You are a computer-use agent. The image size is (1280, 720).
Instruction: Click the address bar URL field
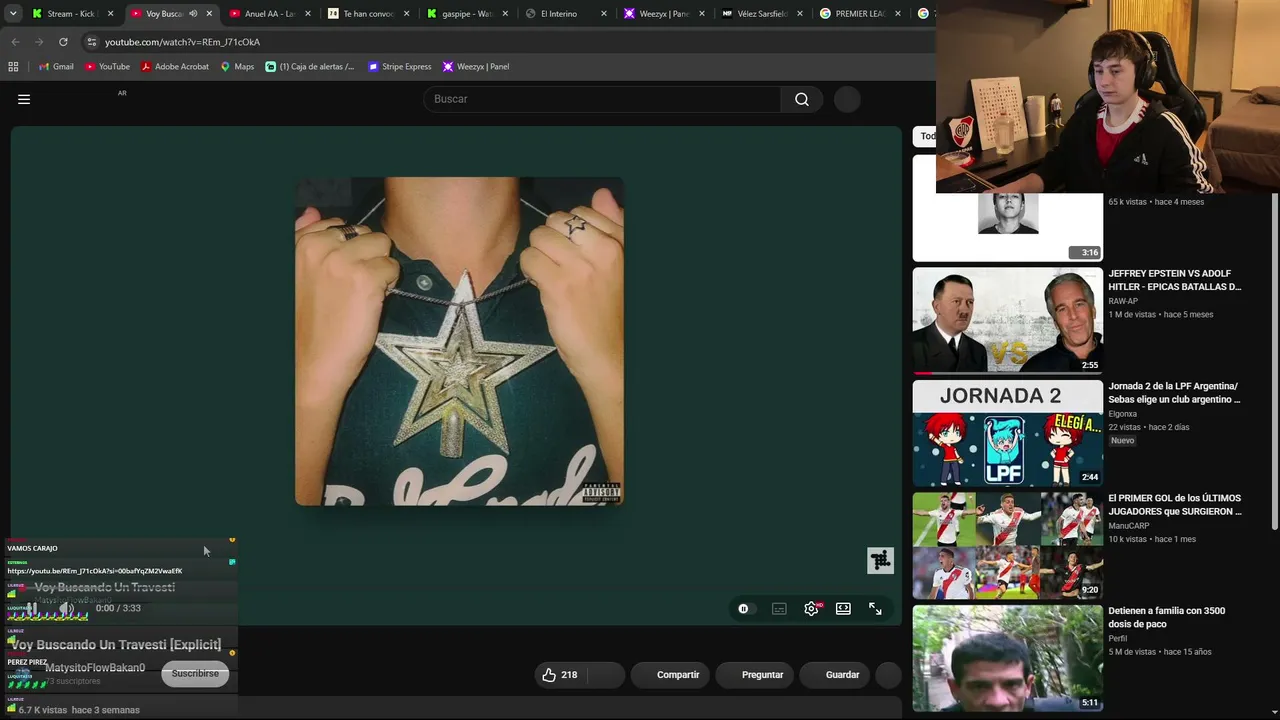coord(510,42)
